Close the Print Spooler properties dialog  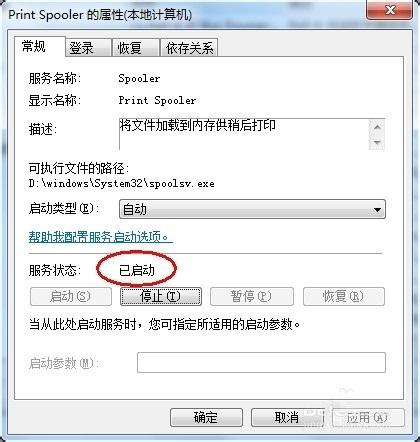click(389, 10)
